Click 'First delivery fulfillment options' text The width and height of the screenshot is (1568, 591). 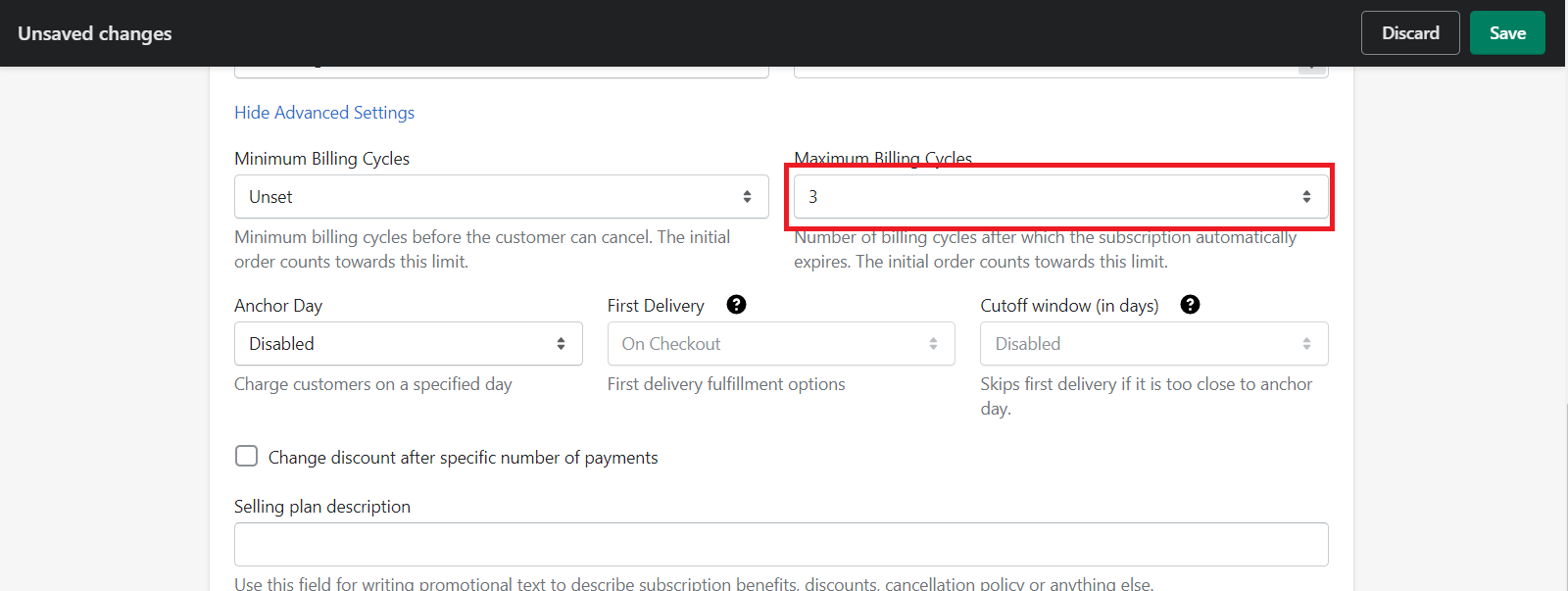[726, 384]
